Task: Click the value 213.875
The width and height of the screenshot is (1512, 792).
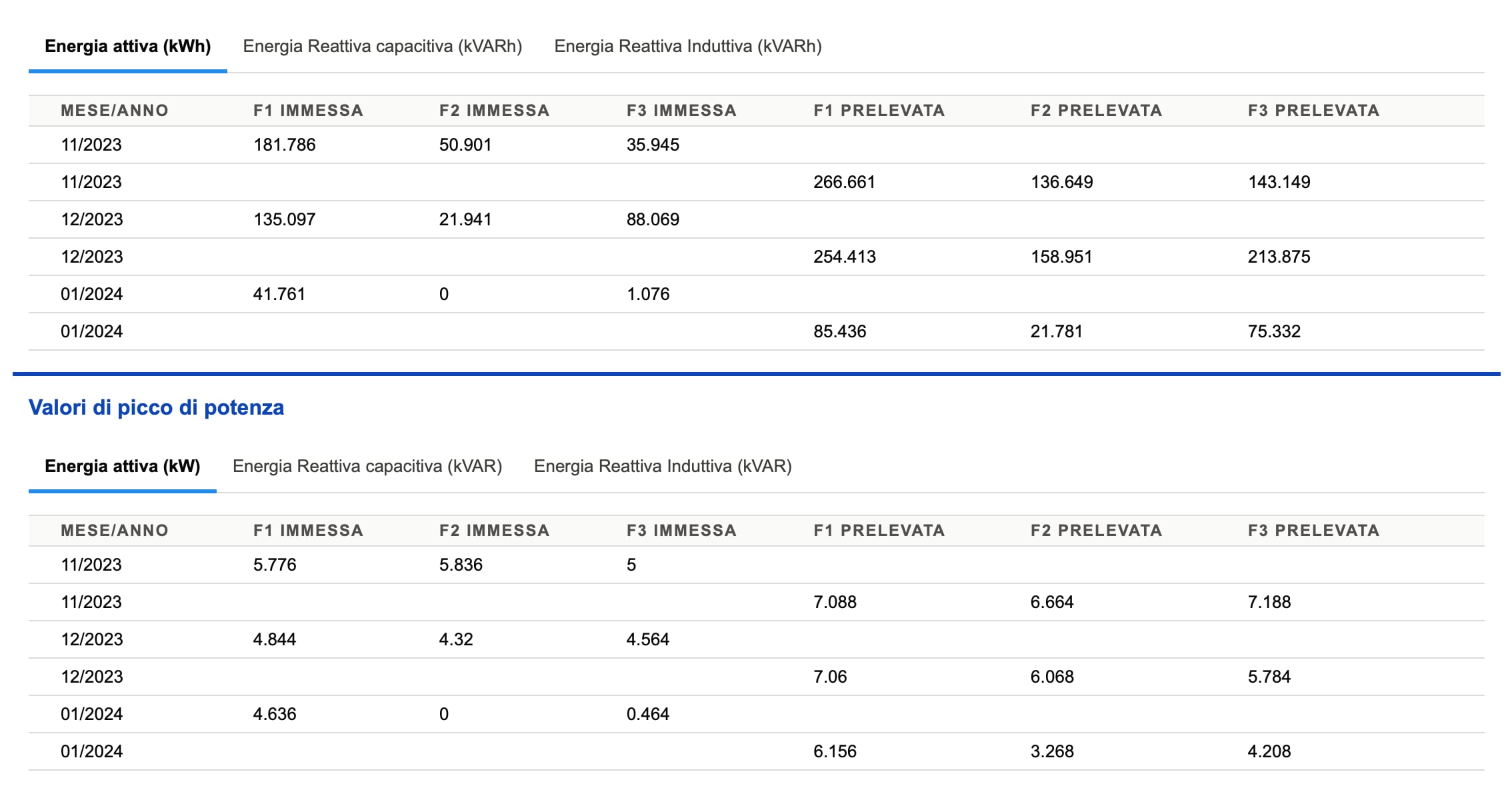Action: [x=1279, y=257]
